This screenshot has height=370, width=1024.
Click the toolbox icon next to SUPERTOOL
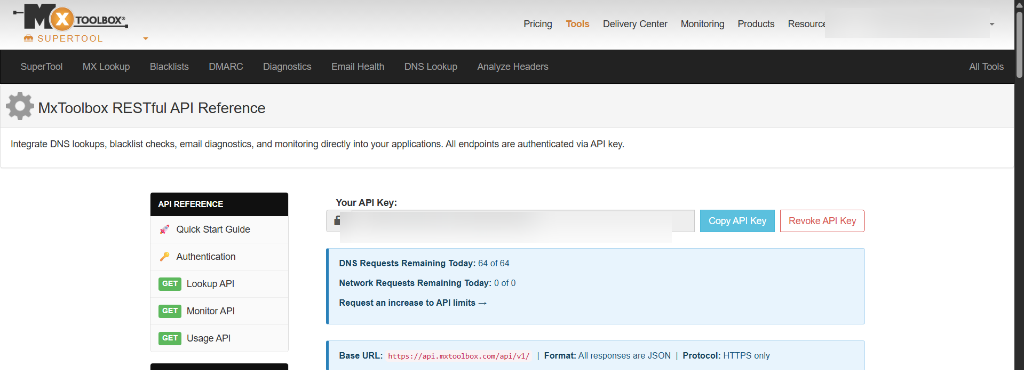(x=28, y=39)
